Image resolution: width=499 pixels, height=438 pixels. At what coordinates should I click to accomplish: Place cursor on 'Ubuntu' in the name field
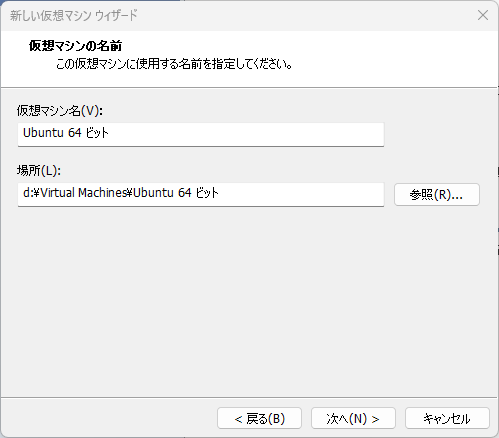43,133
